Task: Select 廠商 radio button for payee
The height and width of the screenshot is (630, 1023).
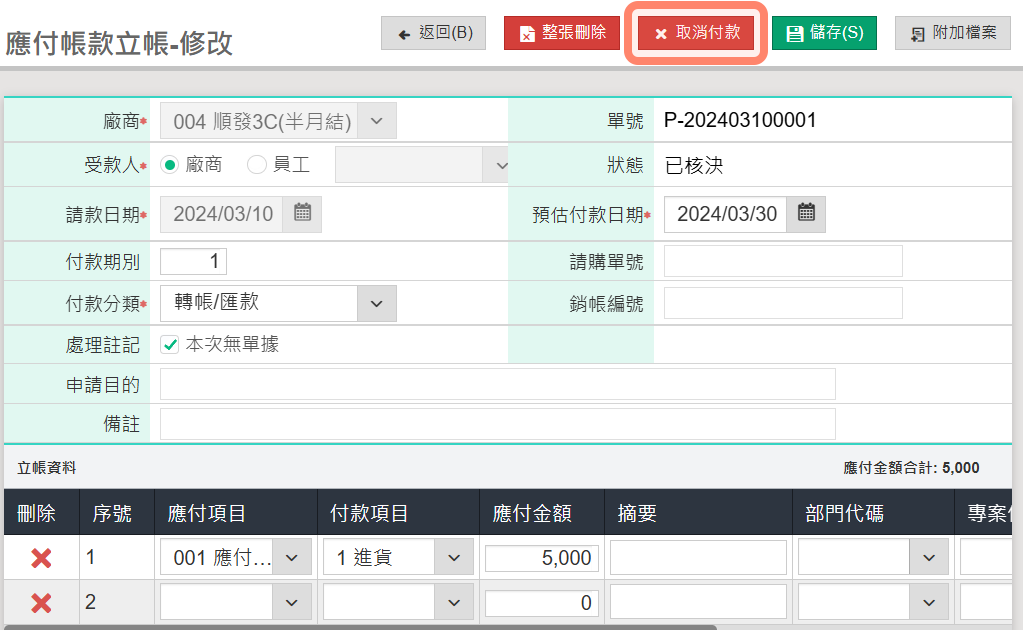Action: [x=169, y=165]
